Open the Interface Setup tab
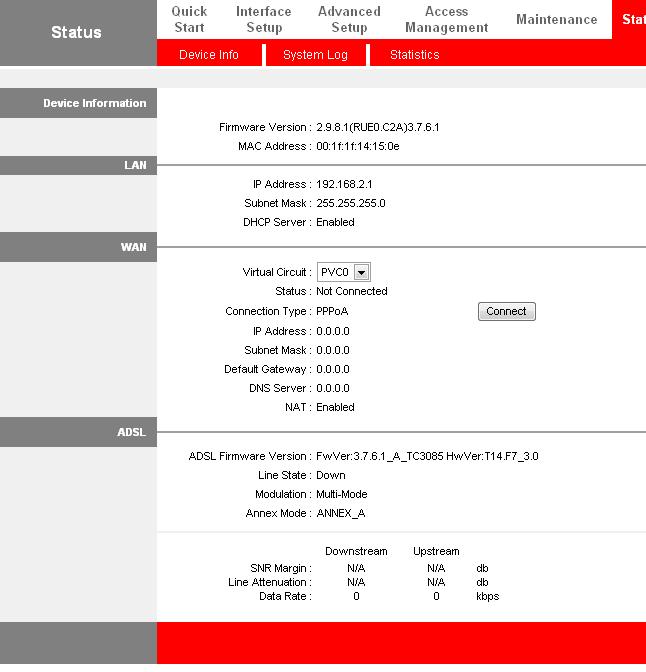Screen dimensions: 646x672 click(x=264, y=19)
